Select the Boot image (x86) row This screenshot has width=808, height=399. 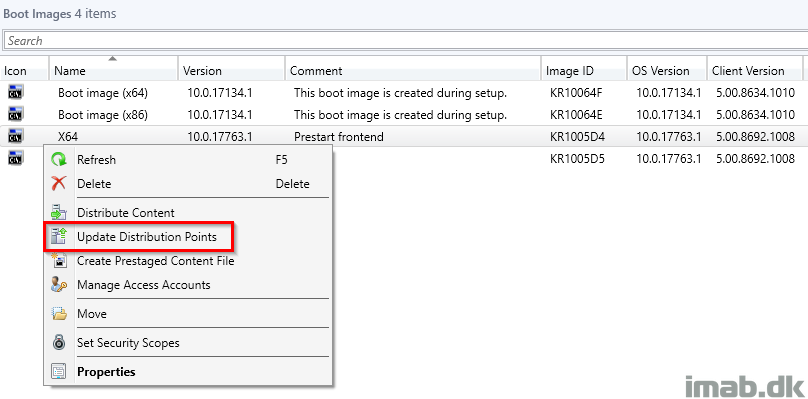404,114
